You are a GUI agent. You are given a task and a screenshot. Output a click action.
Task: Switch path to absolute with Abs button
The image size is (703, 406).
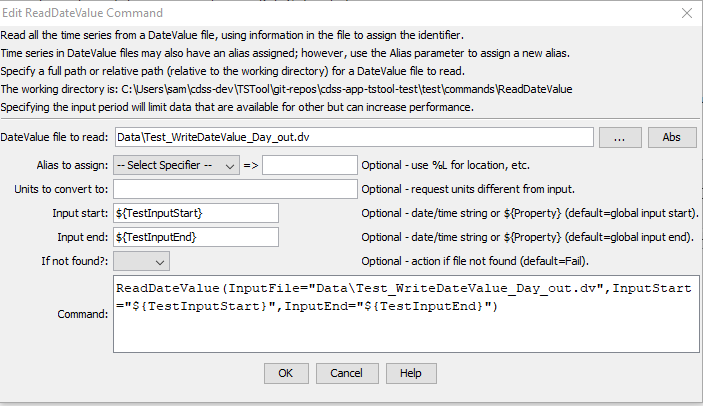coord(672,137)
